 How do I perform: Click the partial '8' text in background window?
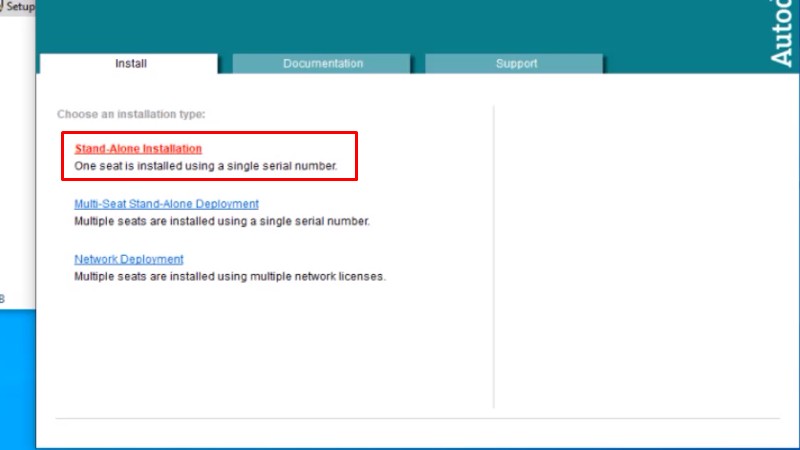coord(3,299)
